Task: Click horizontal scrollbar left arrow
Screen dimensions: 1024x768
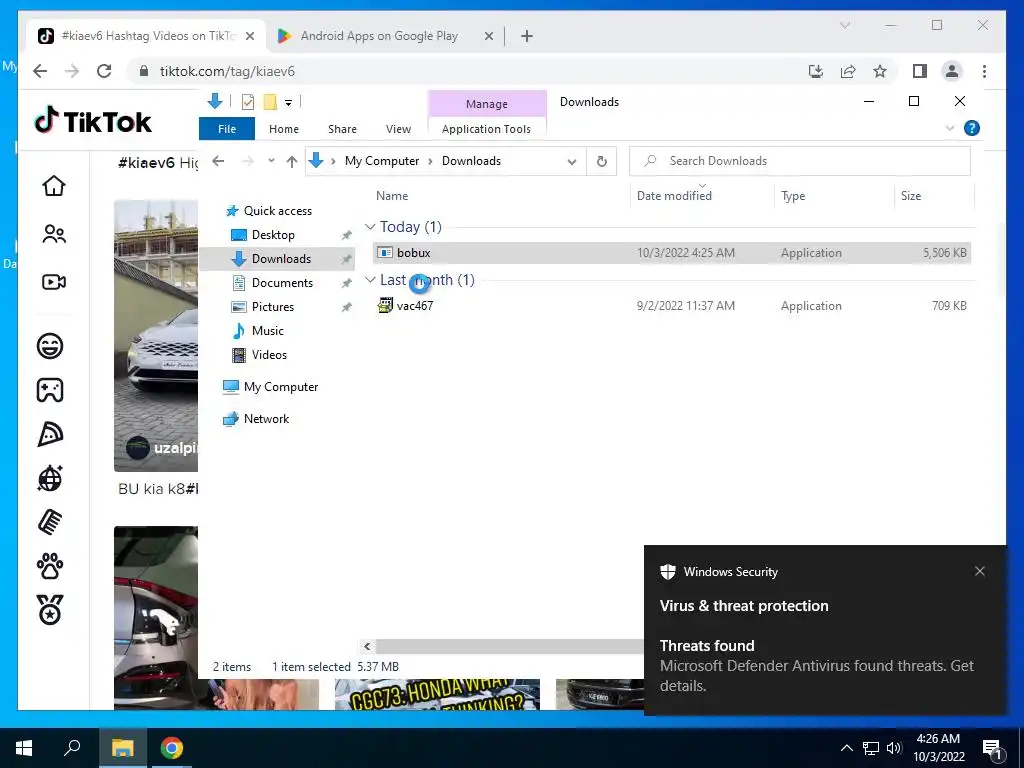Action: click(x=367, y=647)
